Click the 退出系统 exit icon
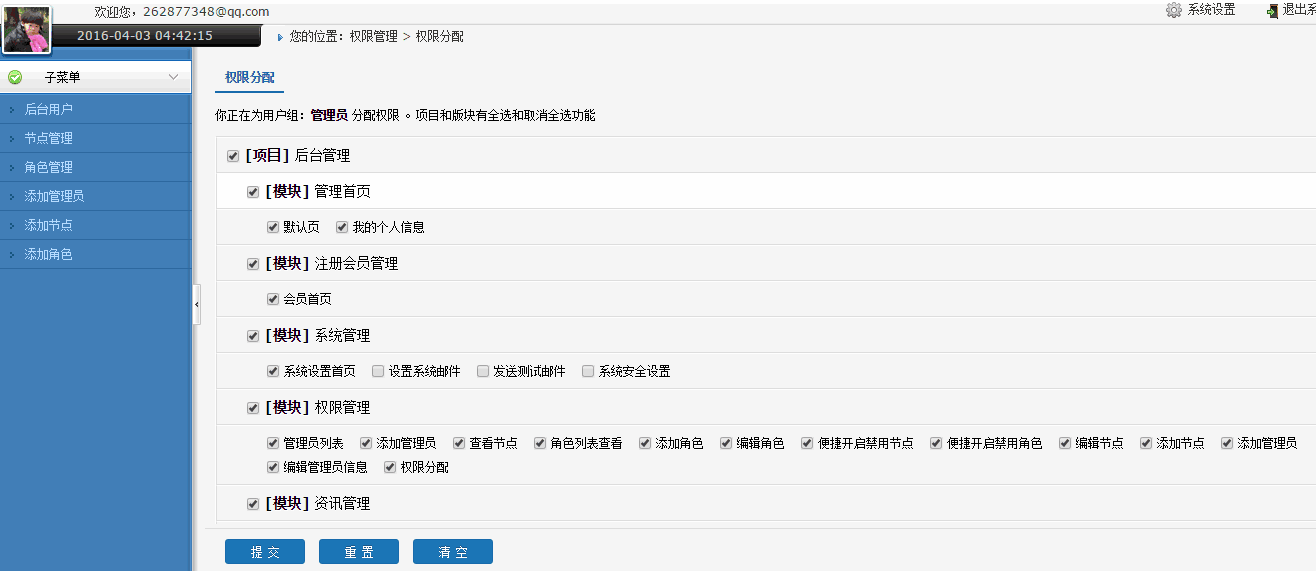This screenshot has height=571, width=1316. click(1272, 10)
